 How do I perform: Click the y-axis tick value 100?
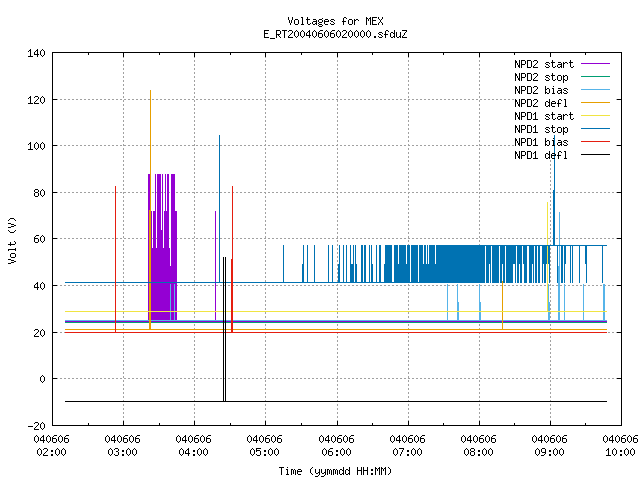pyautogui.click(x=36, y=146)
